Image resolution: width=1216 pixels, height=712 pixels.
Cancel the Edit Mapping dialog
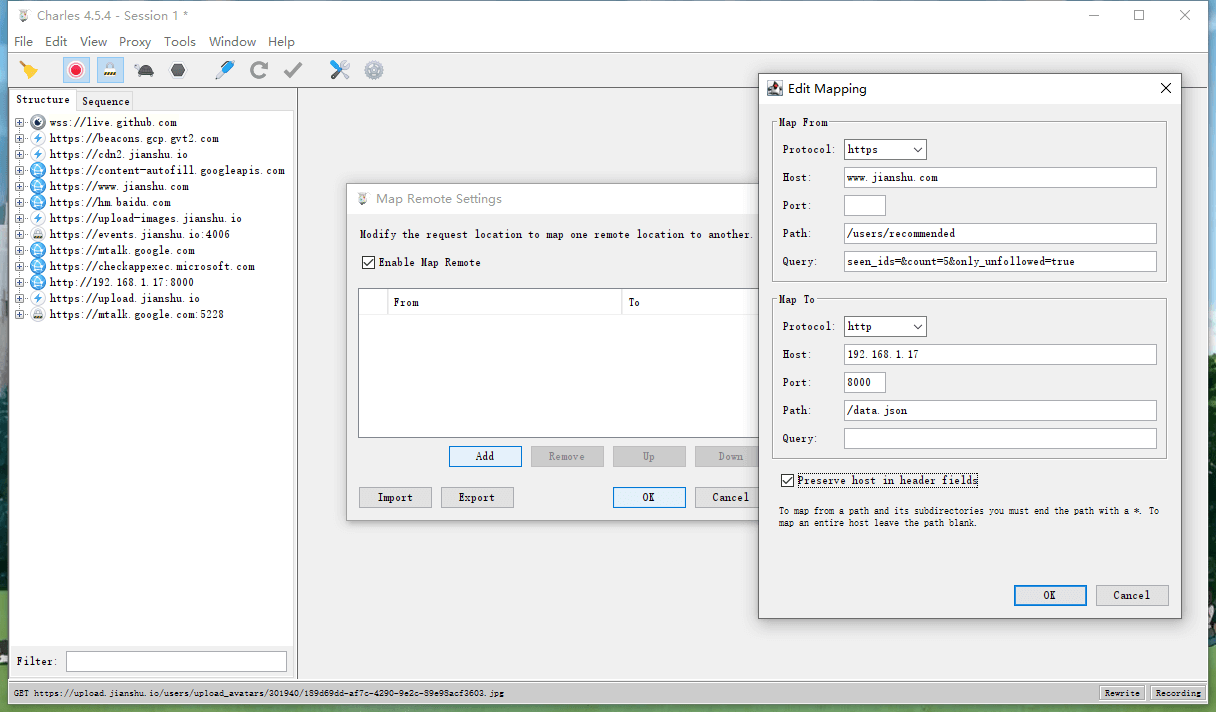(x=1132, y=595)
